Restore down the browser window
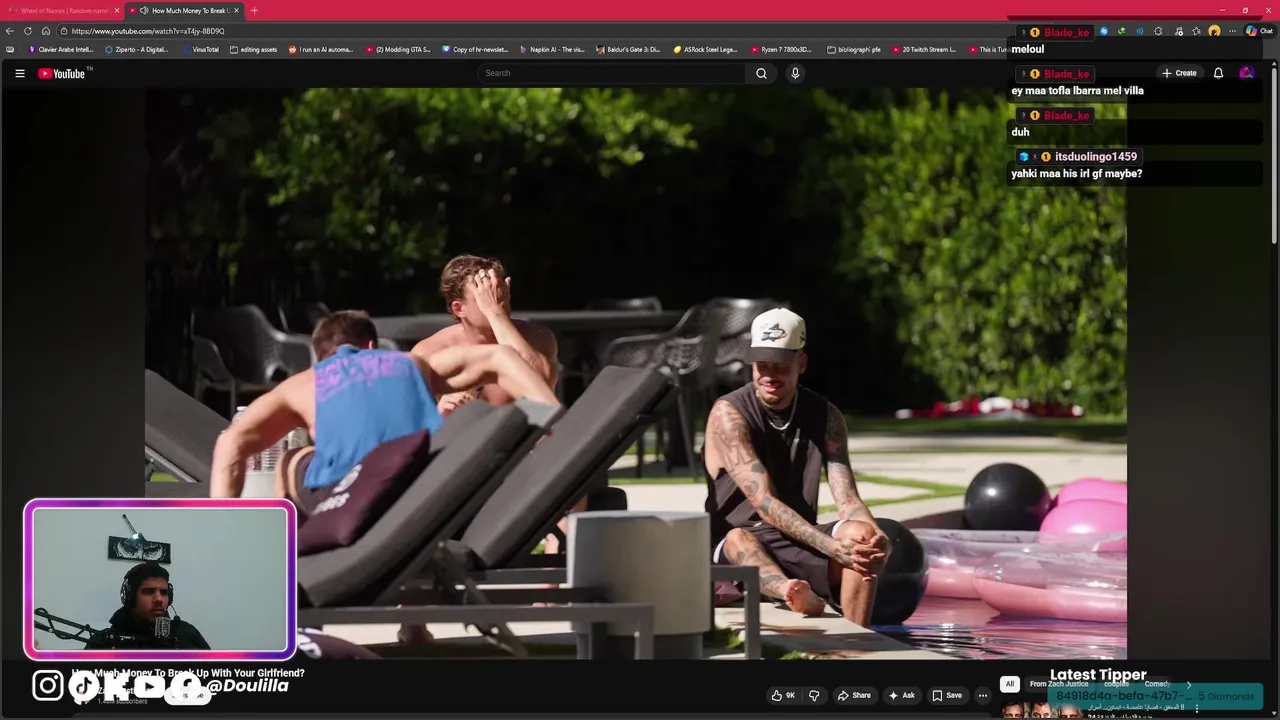The height and width of the screenshot is (720, 1280). coord(1245,10)
